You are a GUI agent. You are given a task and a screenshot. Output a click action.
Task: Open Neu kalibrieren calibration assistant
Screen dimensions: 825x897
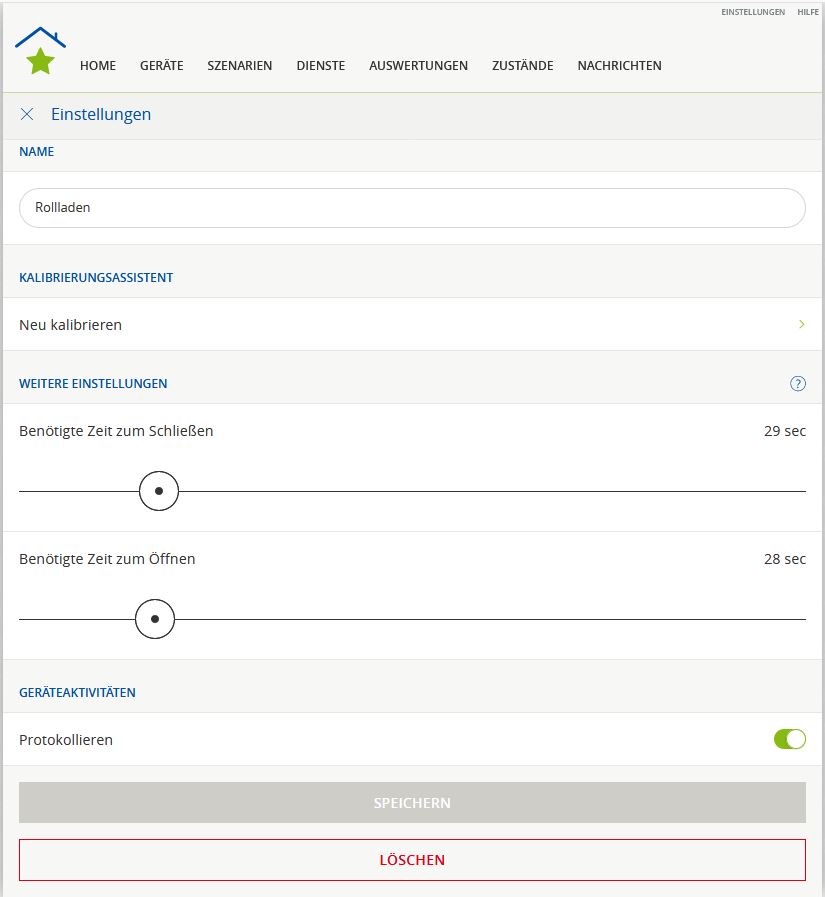(71, 325)
